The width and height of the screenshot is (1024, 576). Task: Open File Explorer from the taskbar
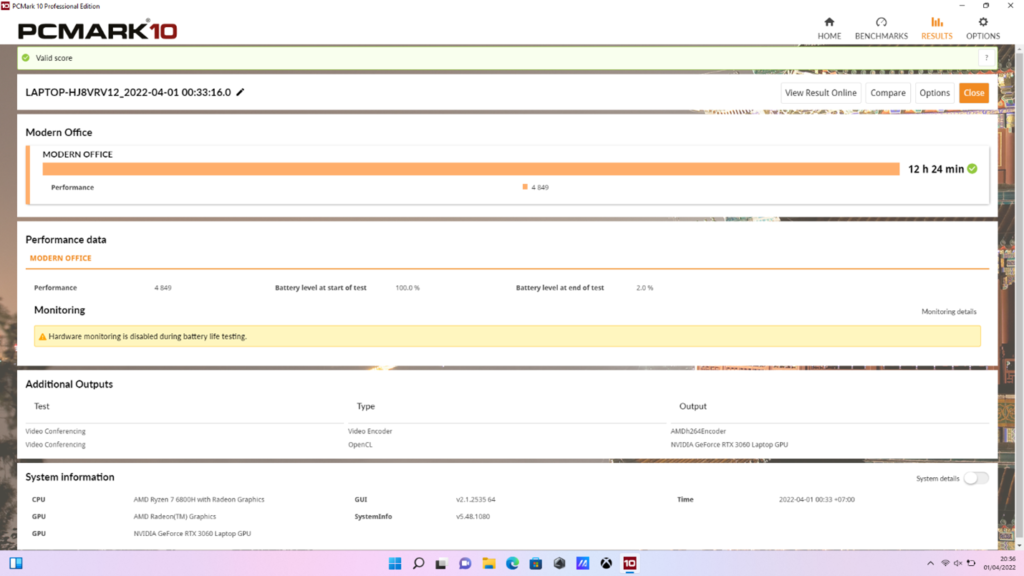click(488, 563)
